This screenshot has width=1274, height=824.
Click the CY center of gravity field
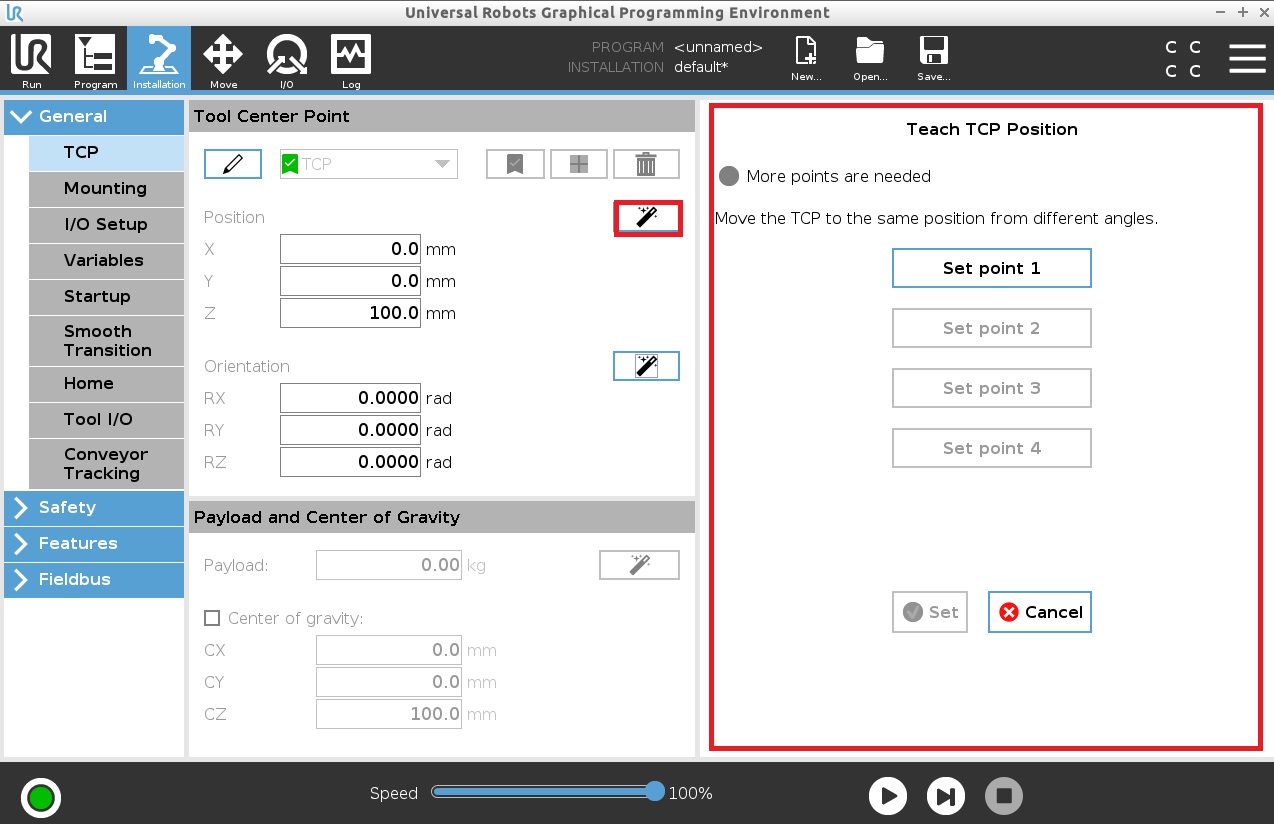pos(389,682)
